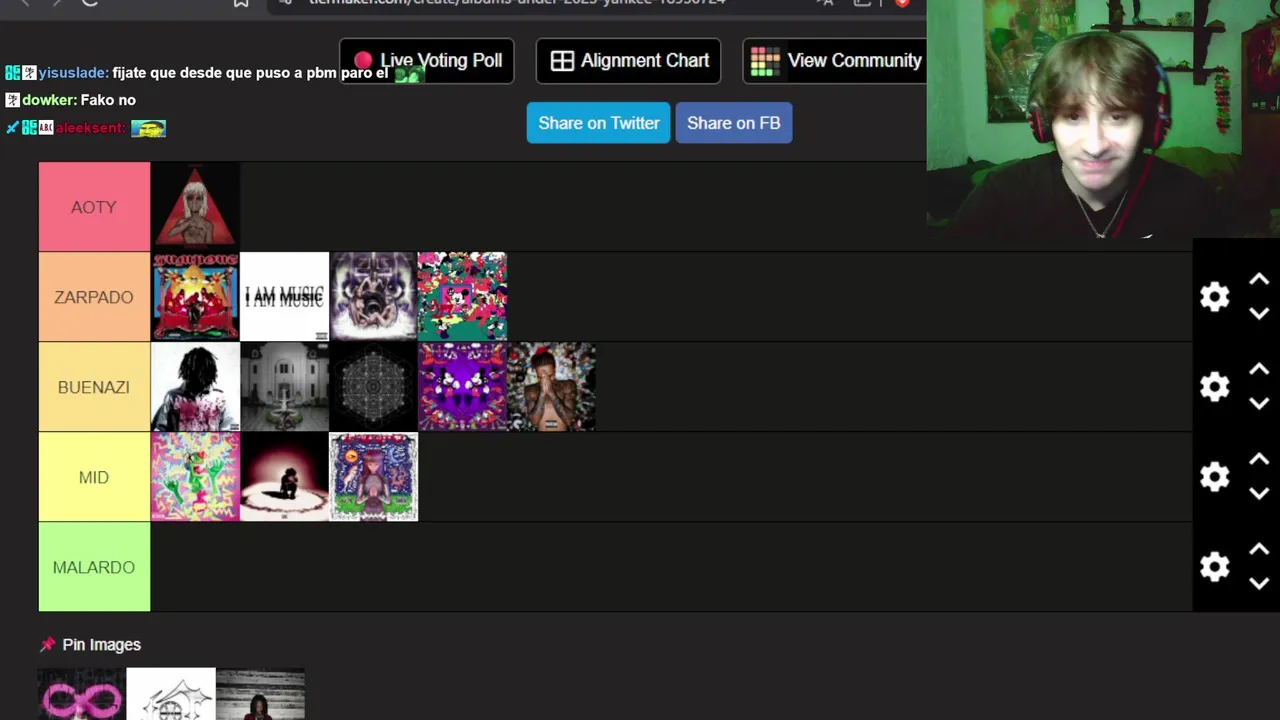The image size is (1280, 720).
Task: Open settings gear for ZARPADO tier
Action: [1215, 297]
